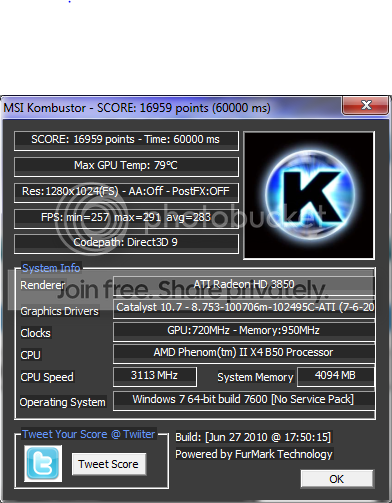392x503 pixels.
Task: Click the 4094 MB system memory field
Action: point(335,377)
